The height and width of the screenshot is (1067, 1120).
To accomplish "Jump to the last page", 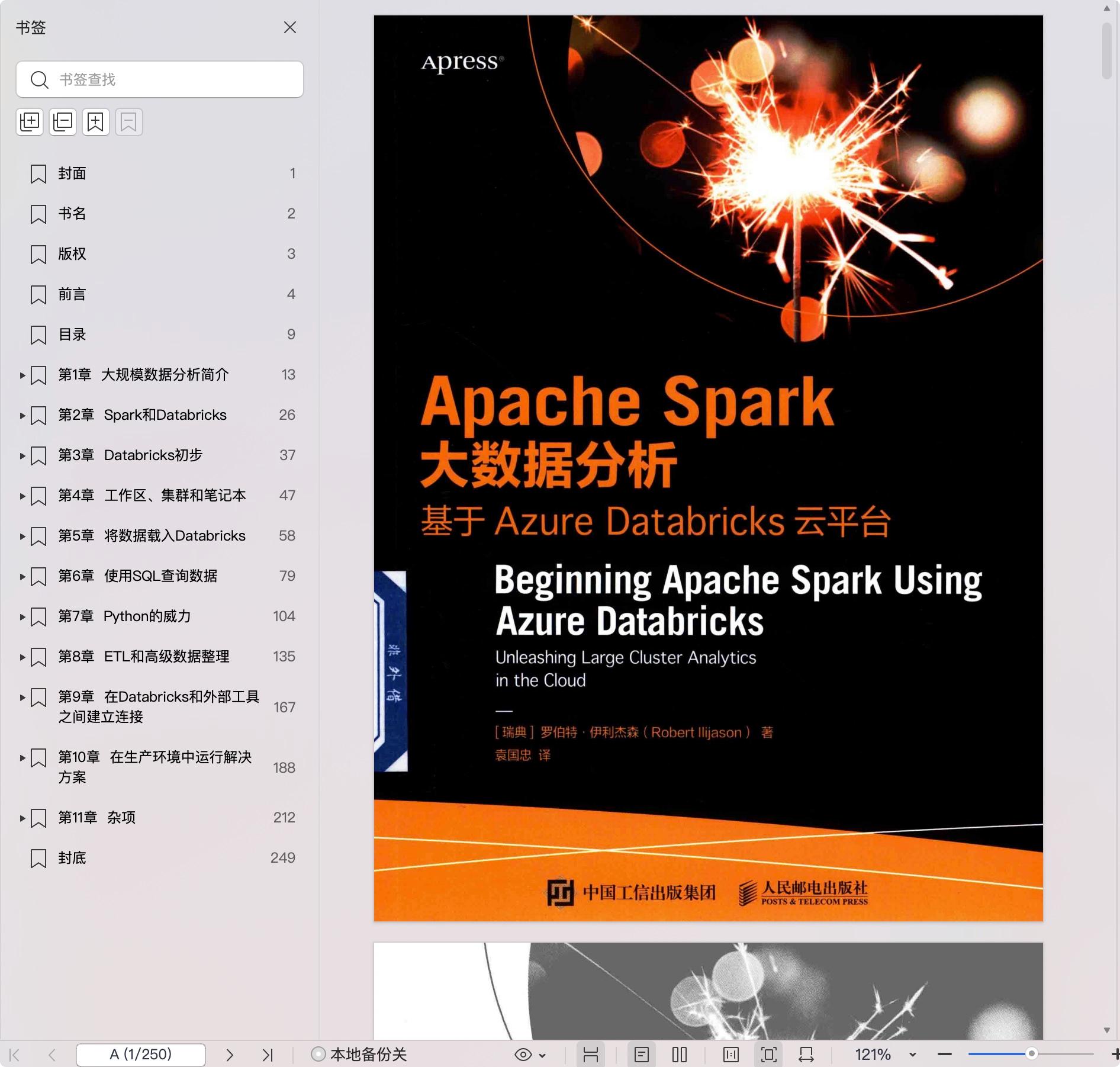I will [x=268, y=1055].
